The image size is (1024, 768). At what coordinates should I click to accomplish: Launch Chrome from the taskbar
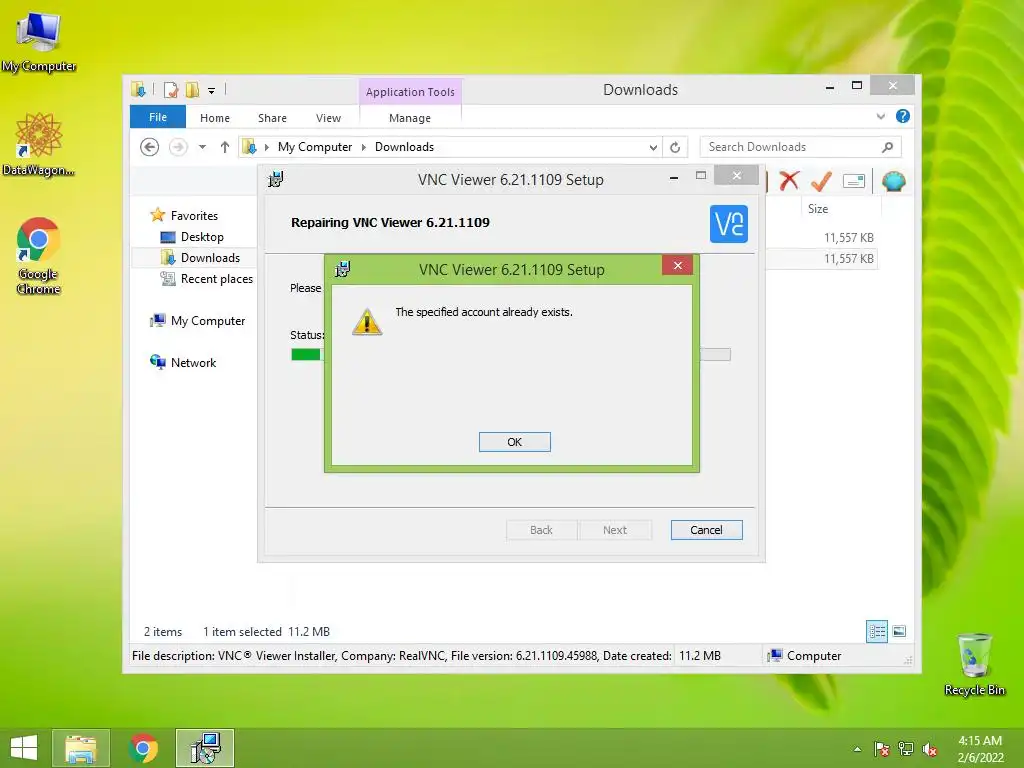tap(143, 748)
